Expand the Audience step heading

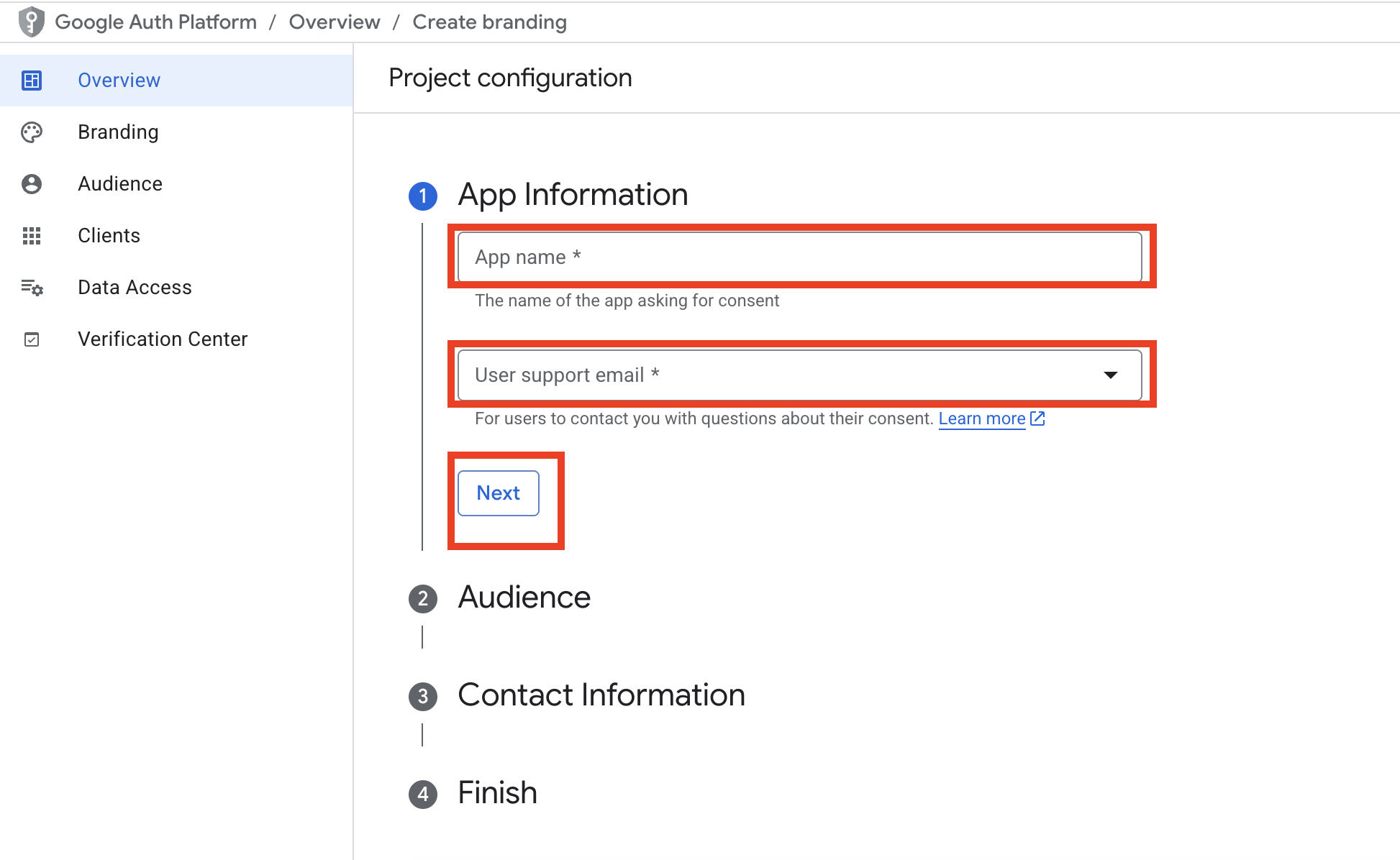point(524,598)
